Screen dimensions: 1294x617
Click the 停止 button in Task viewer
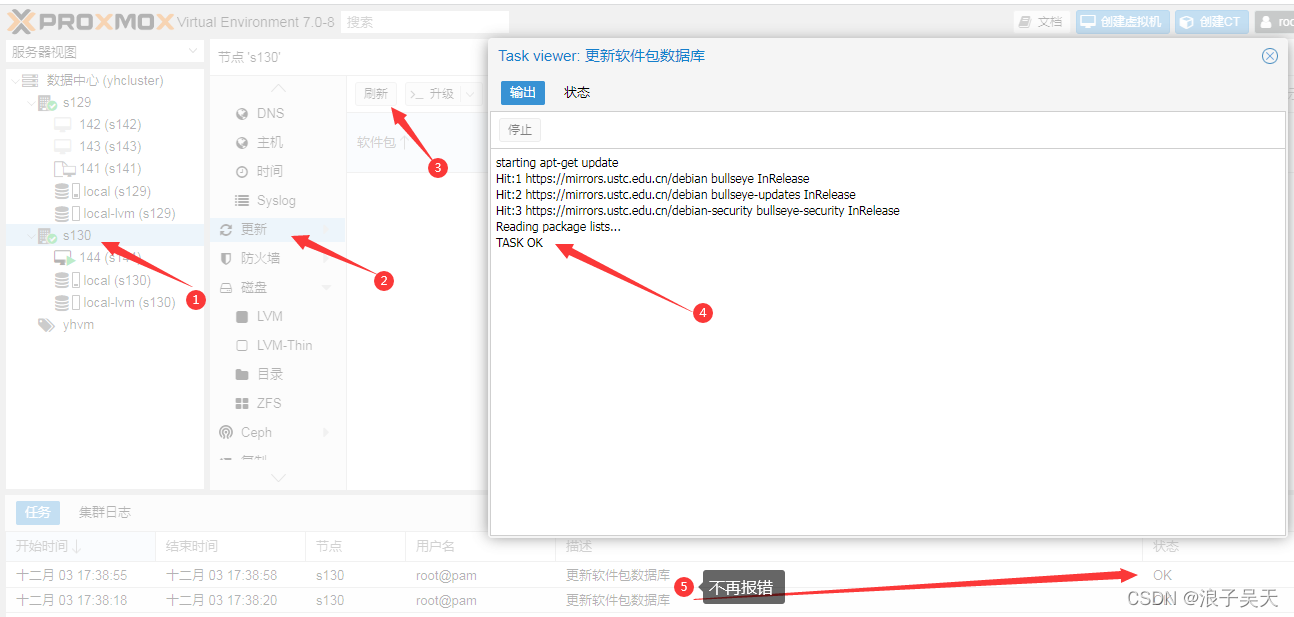pyautogui.click(x=520, y=129)
